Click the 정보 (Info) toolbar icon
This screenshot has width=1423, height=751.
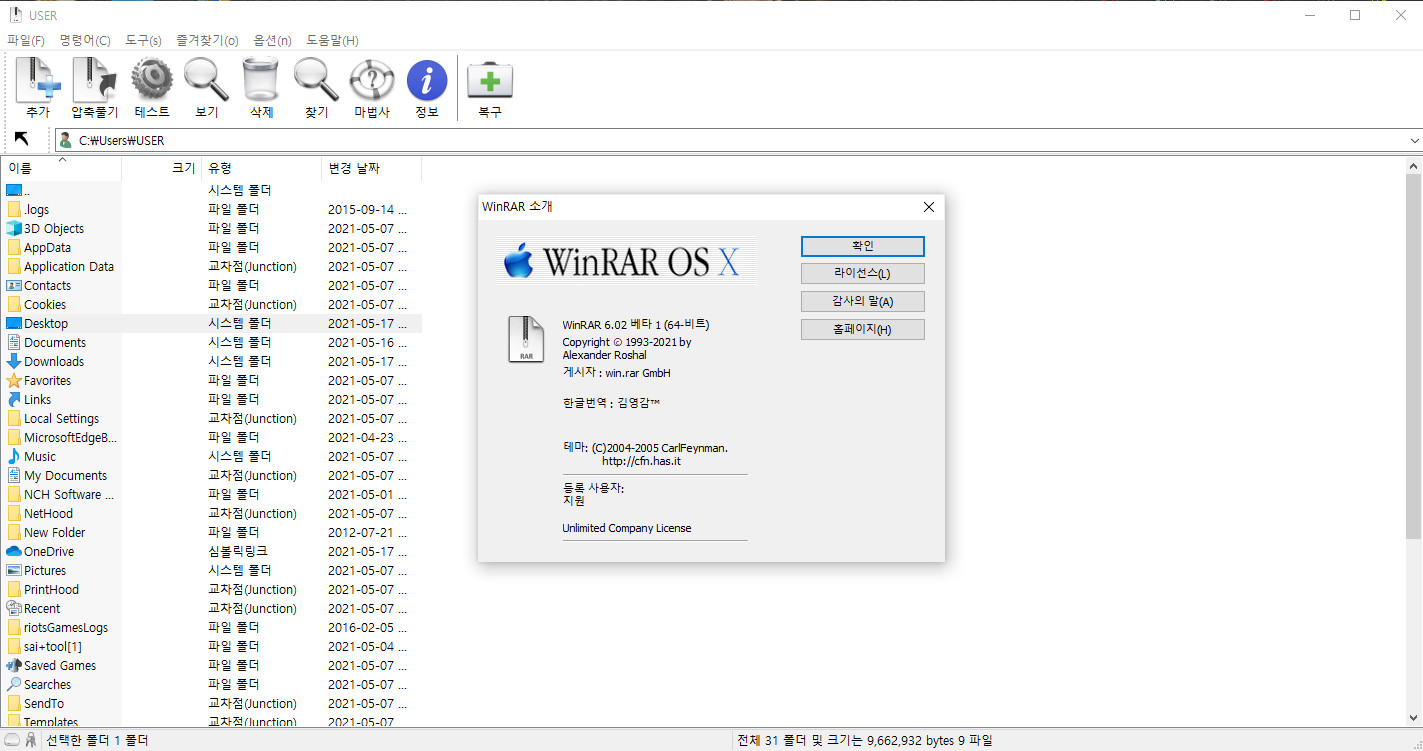pyautogui.click(x=427, y=81)
